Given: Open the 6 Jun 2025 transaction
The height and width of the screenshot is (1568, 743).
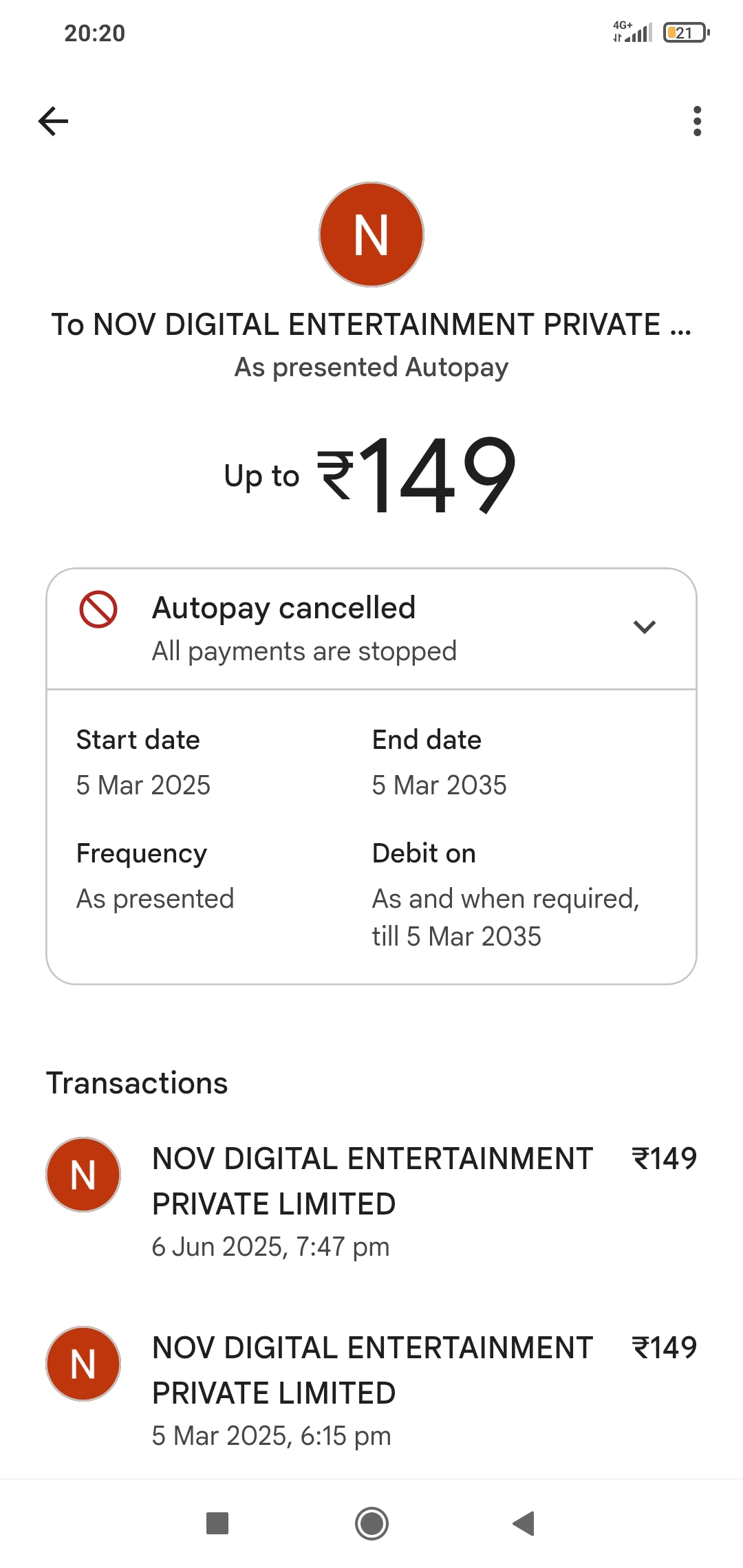Looking at the screenshot, I should point(371,1201).
